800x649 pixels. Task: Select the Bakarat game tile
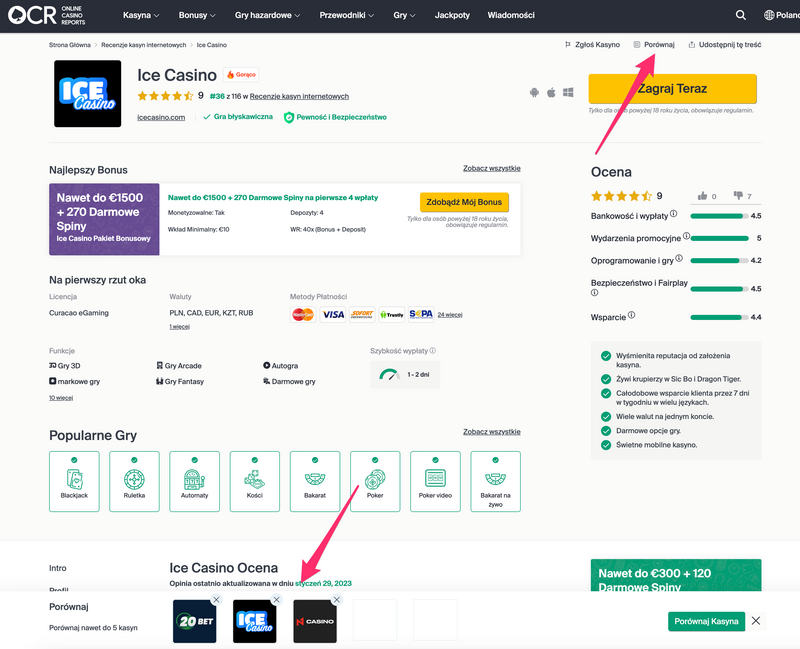point(315,481)
